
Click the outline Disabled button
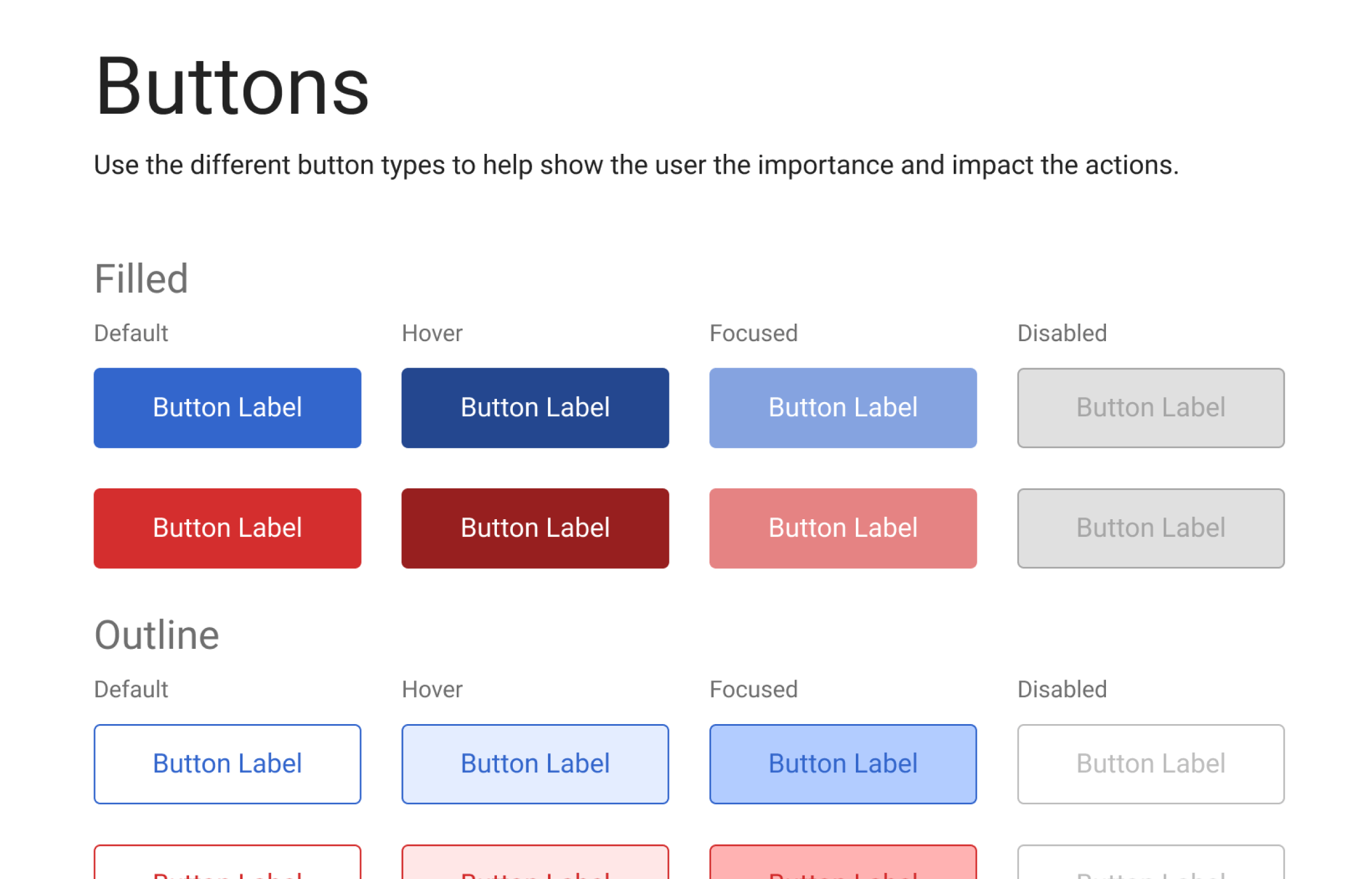click(x=1150, y=764)
